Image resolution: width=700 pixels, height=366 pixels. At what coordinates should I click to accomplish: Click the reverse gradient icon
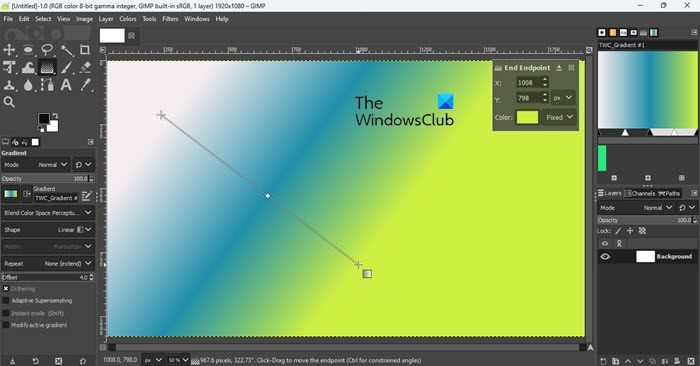(x=26, y=194)
